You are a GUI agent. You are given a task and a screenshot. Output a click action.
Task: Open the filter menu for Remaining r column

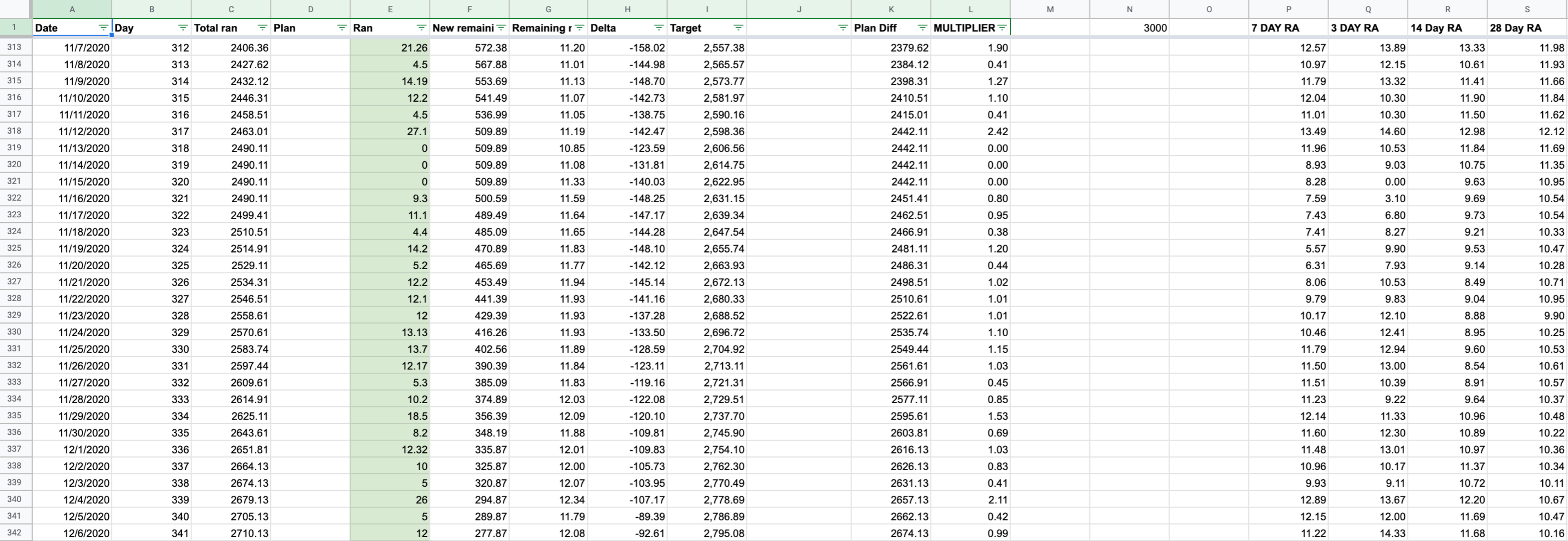pyautogui.click(x=579, y=28)
